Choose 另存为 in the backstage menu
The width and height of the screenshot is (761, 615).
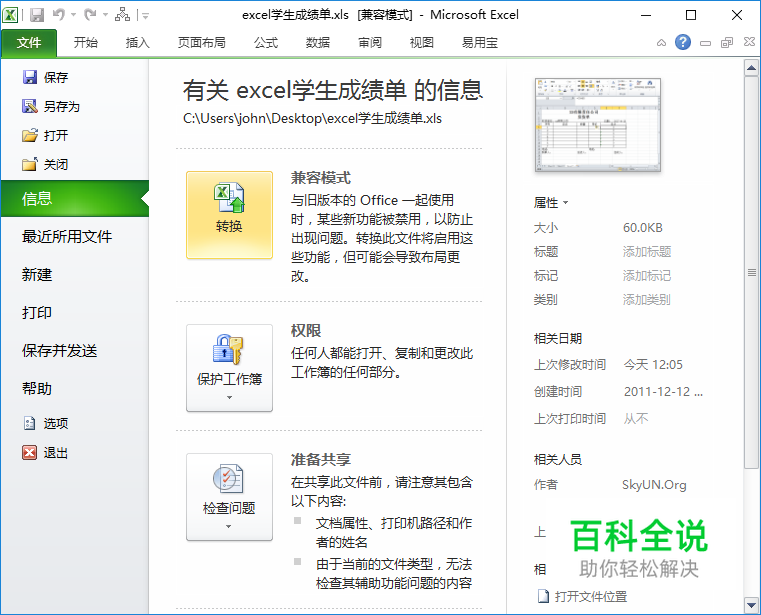51,106
